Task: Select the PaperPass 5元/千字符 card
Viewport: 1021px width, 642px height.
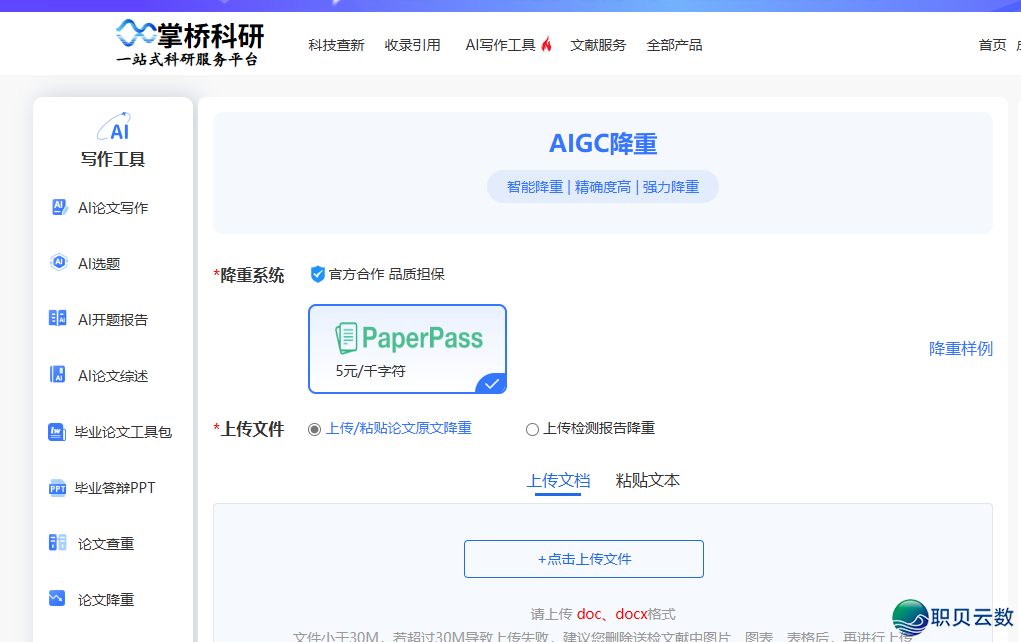Action: [407, 349]
